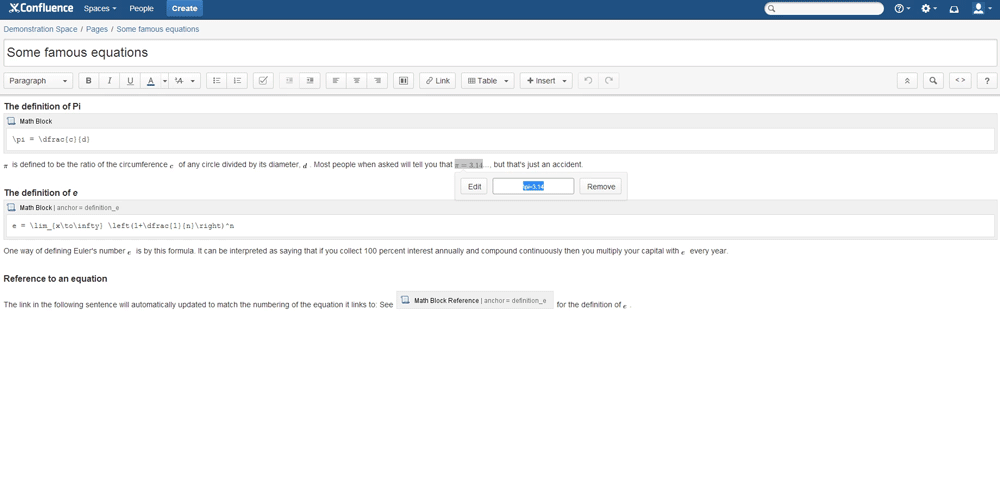The image size is (1000, 489).
Task: Click the redo arrow
Action: tap(609, 81)
